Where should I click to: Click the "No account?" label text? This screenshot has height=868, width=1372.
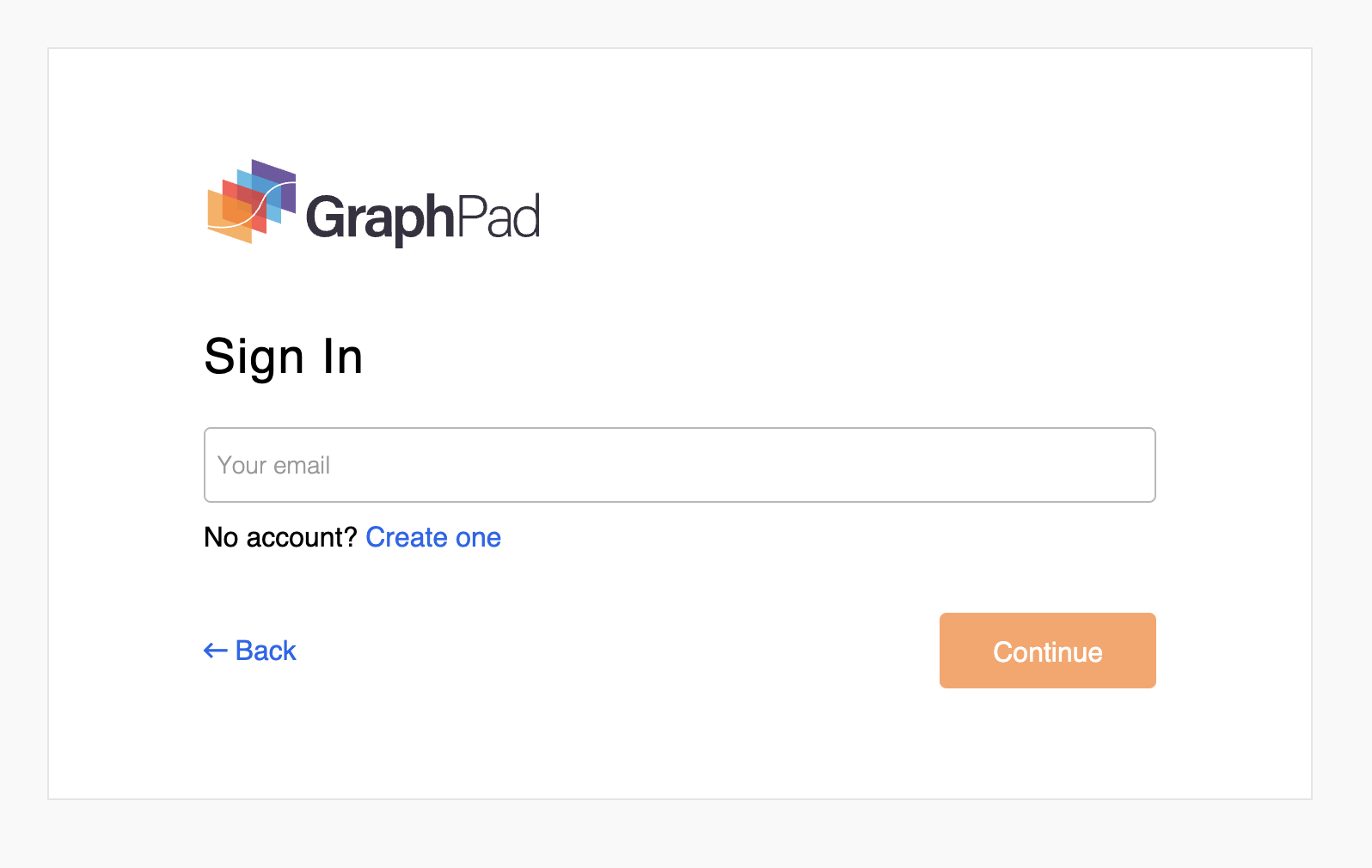pos(280,537)
